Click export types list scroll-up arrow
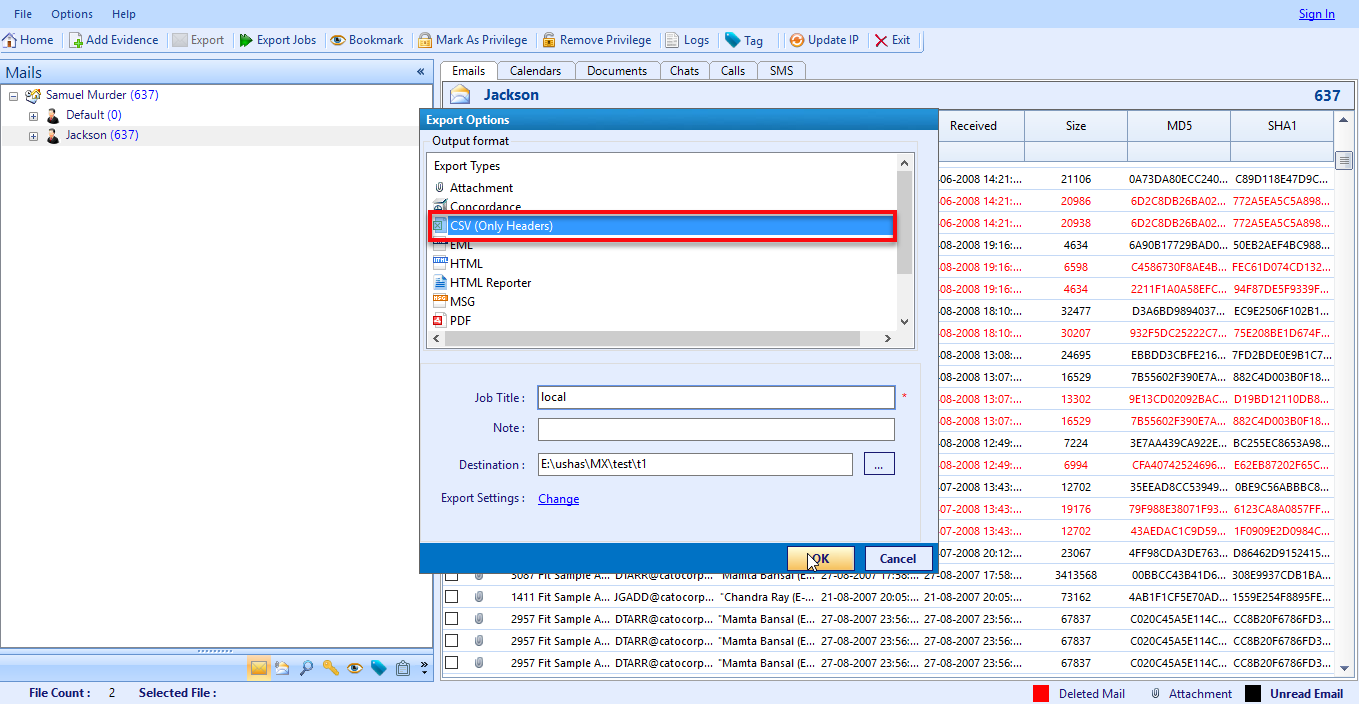The width and height of the screenshot is (1359, 704). click(x=905, y=163)
